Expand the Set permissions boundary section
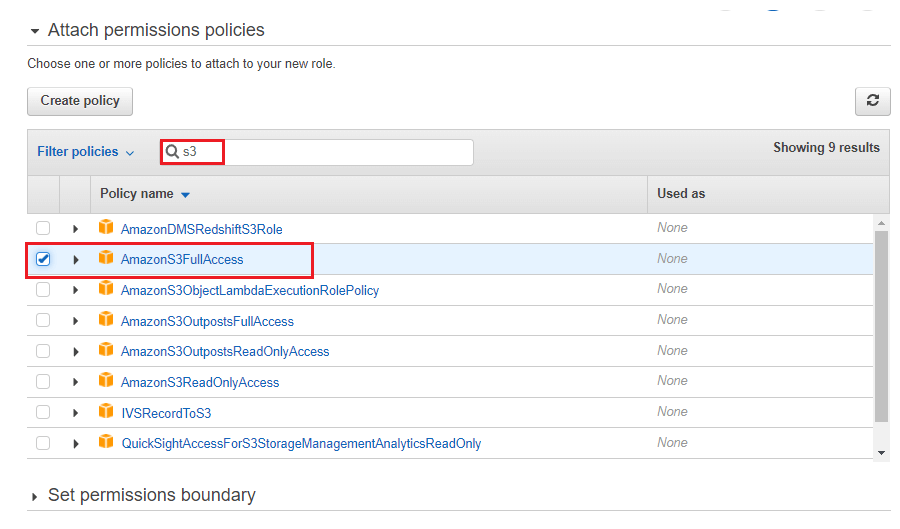The image size is (900, 529). click(x=34, y=496)
